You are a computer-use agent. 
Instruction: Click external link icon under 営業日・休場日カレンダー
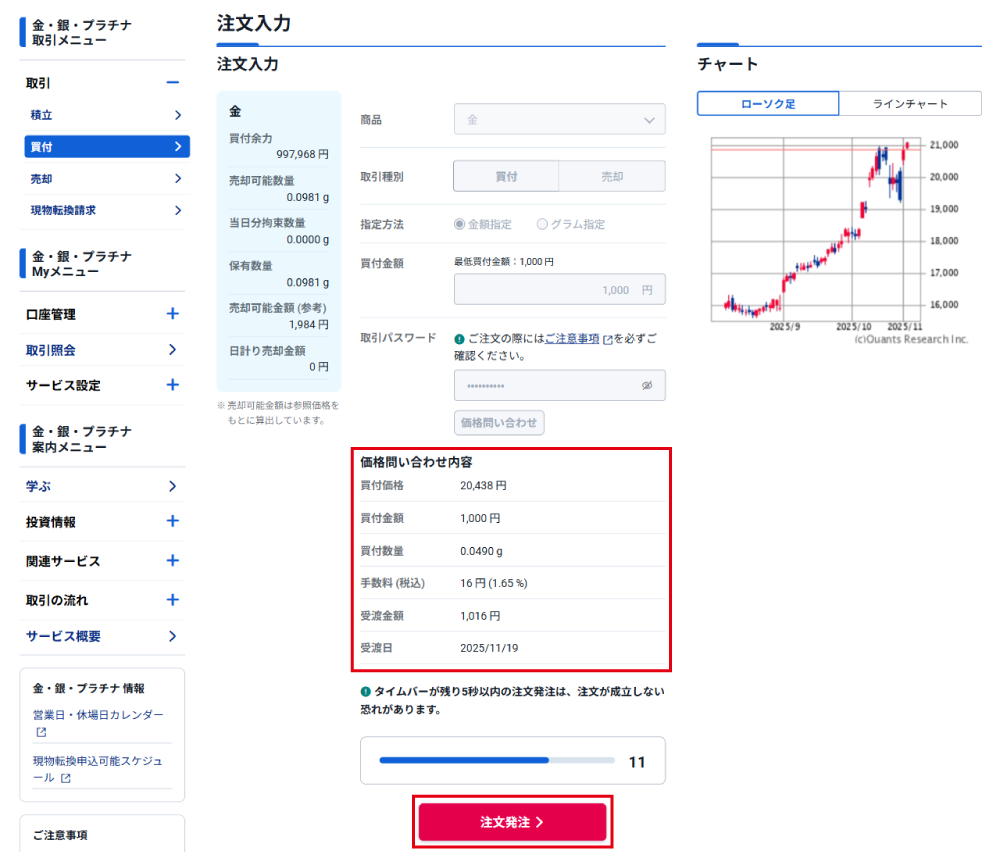click(x=41, y=732)
